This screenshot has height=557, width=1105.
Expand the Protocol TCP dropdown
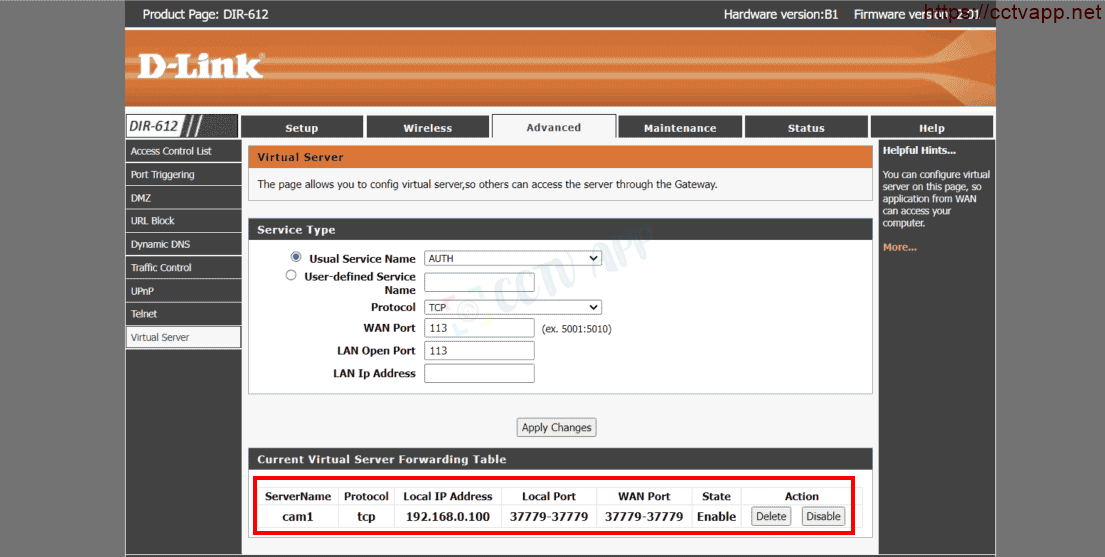[x=512, y=307]
